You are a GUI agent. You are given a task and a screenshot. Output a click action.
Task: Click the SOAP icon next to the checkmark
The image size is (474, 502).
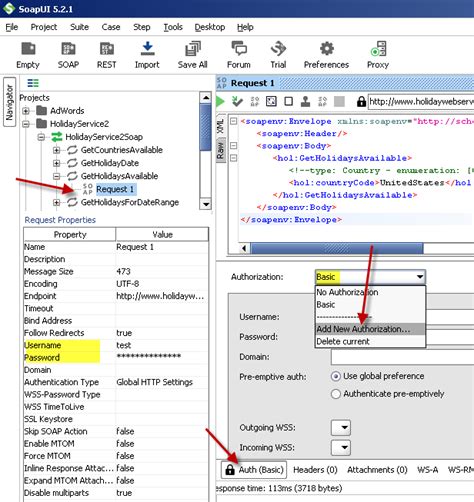[255, 101]
